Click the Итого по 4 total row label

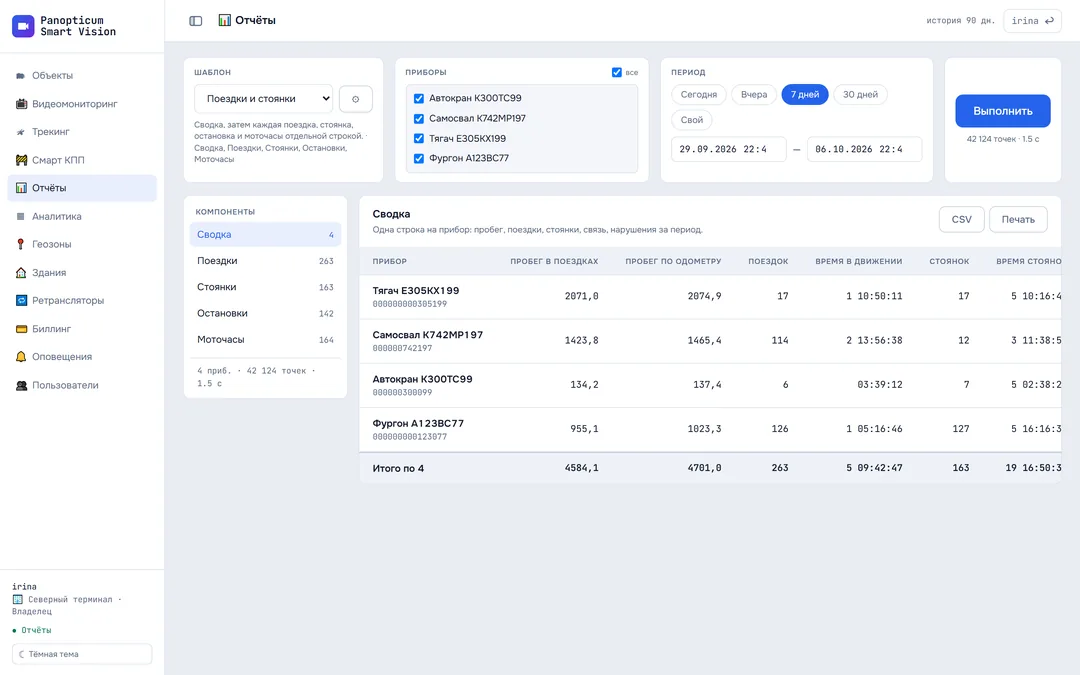pyautogui.click(x=398, y=468)
